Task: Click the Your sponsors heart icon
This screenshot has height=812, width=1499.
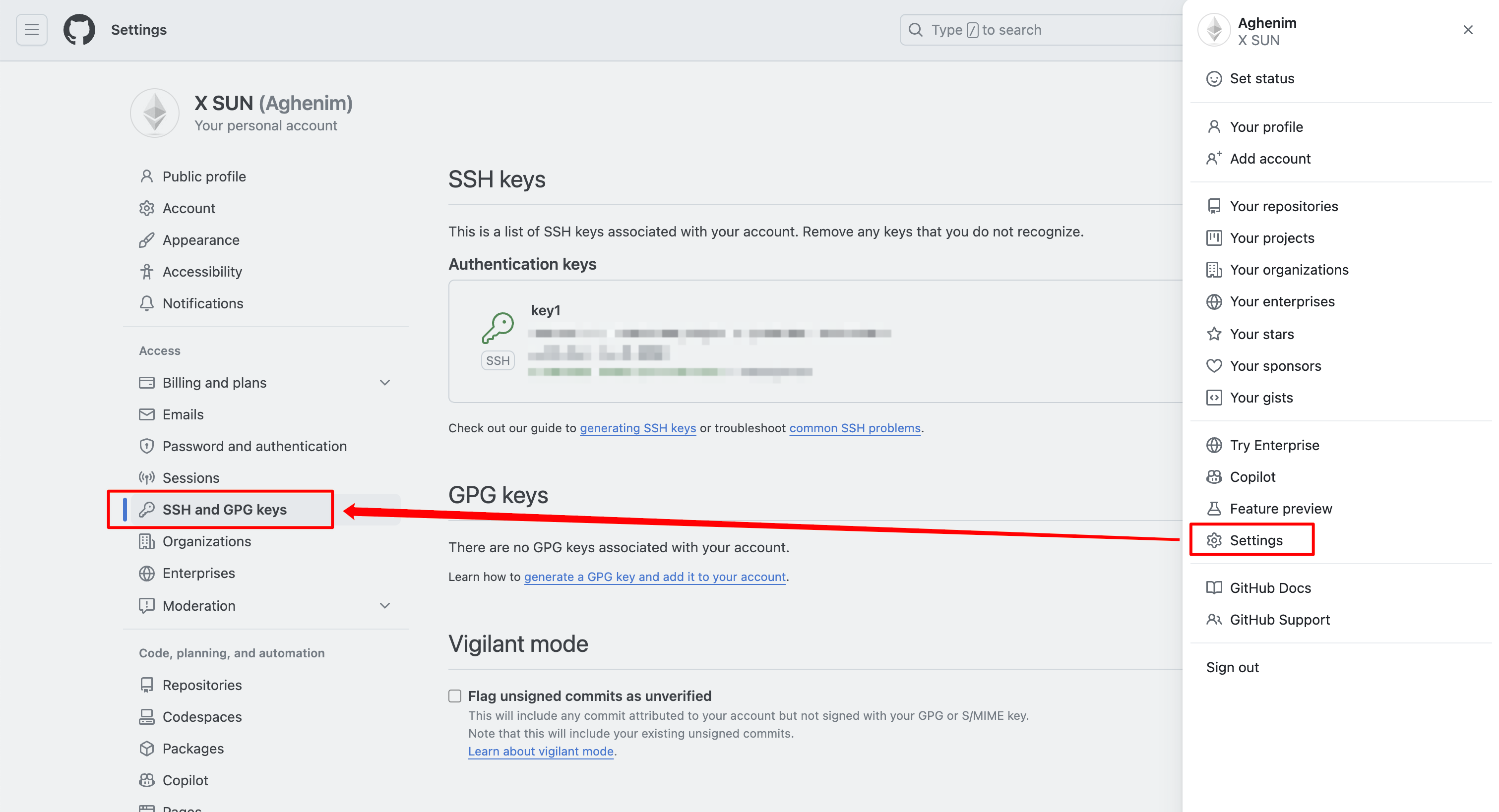Action: coord(1213,366)
